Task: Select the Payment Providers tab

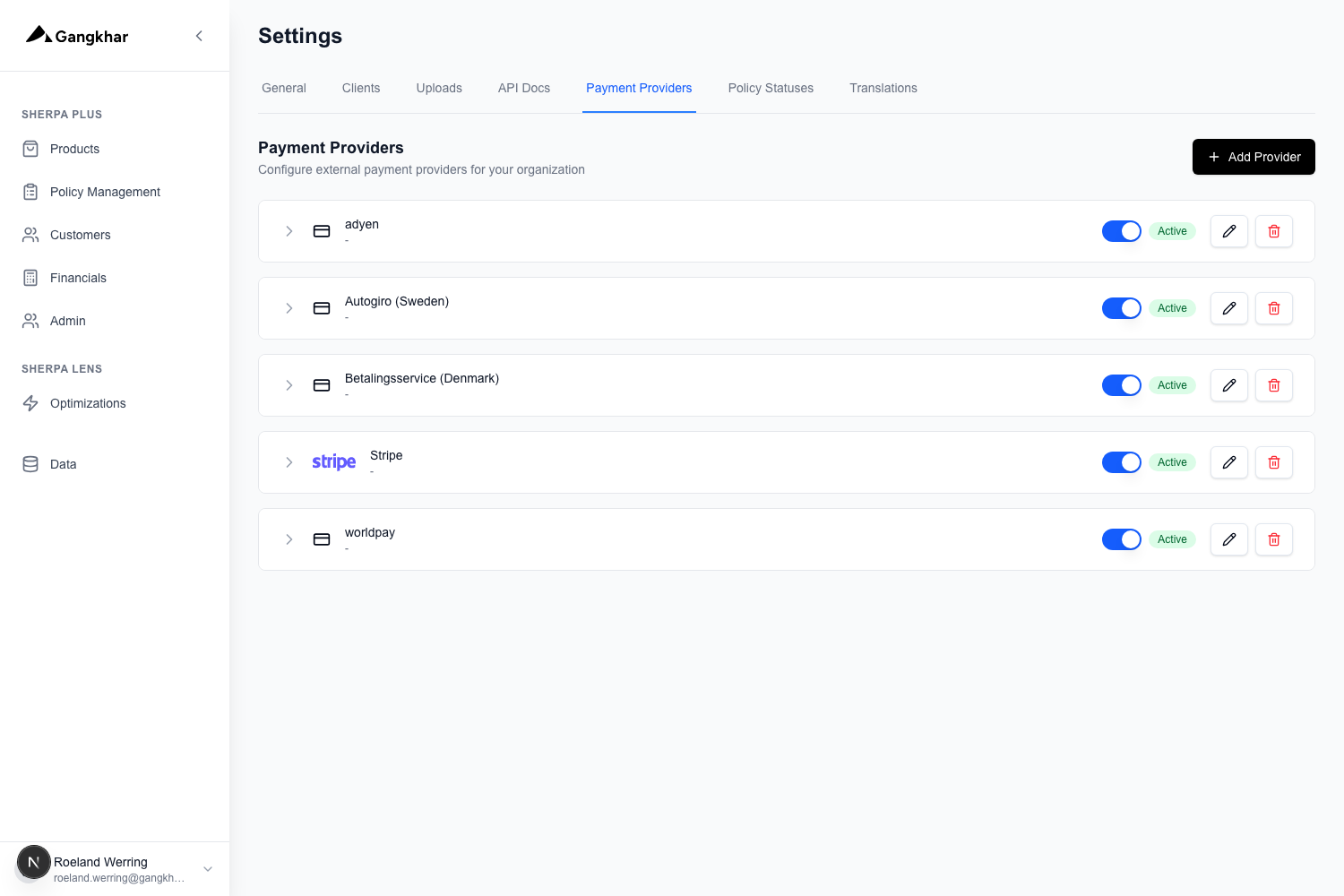Action: click(639, 88)
